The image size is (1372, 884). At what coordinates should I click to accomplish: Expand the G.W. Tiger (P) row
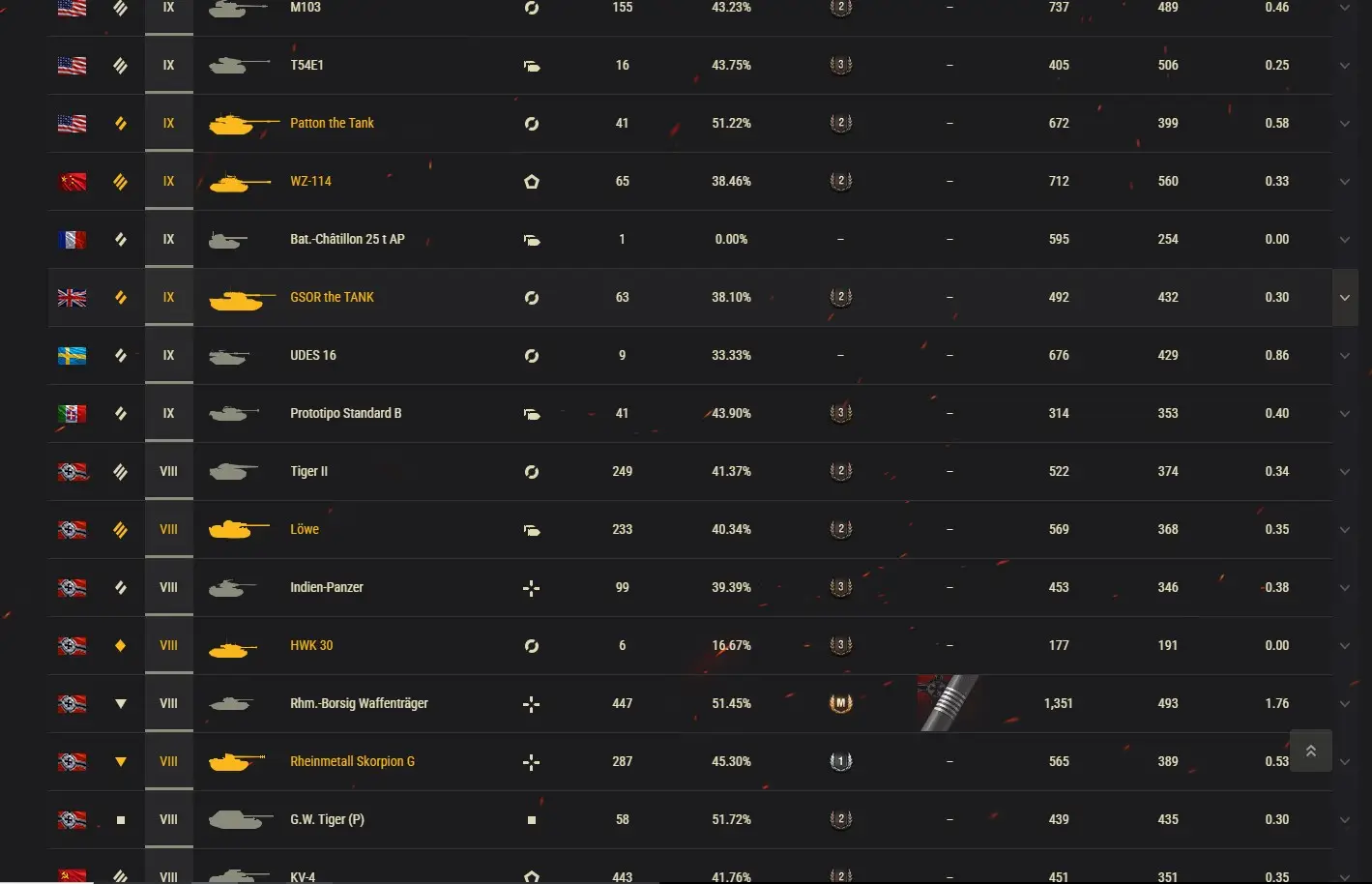pos(1344,819)
